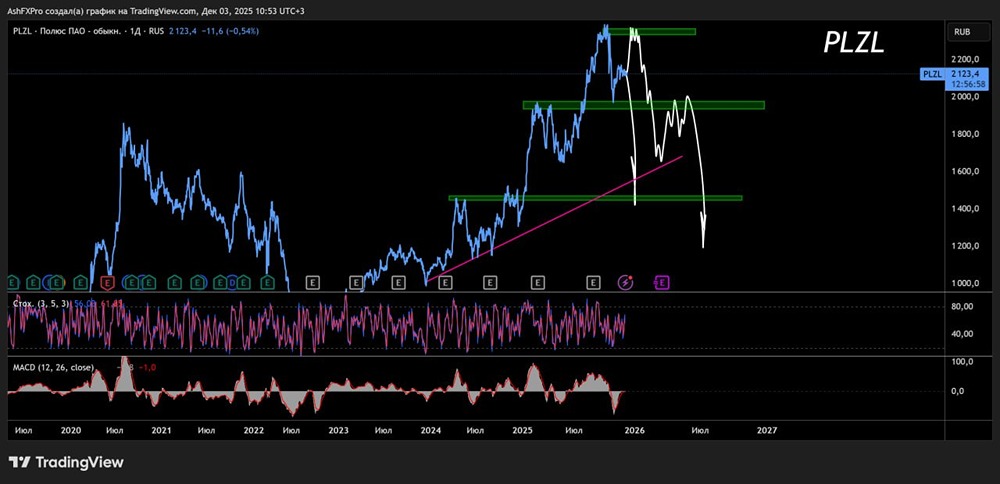
Task: Click the 2024 label on time axis
Action: (x=431, y=430)
